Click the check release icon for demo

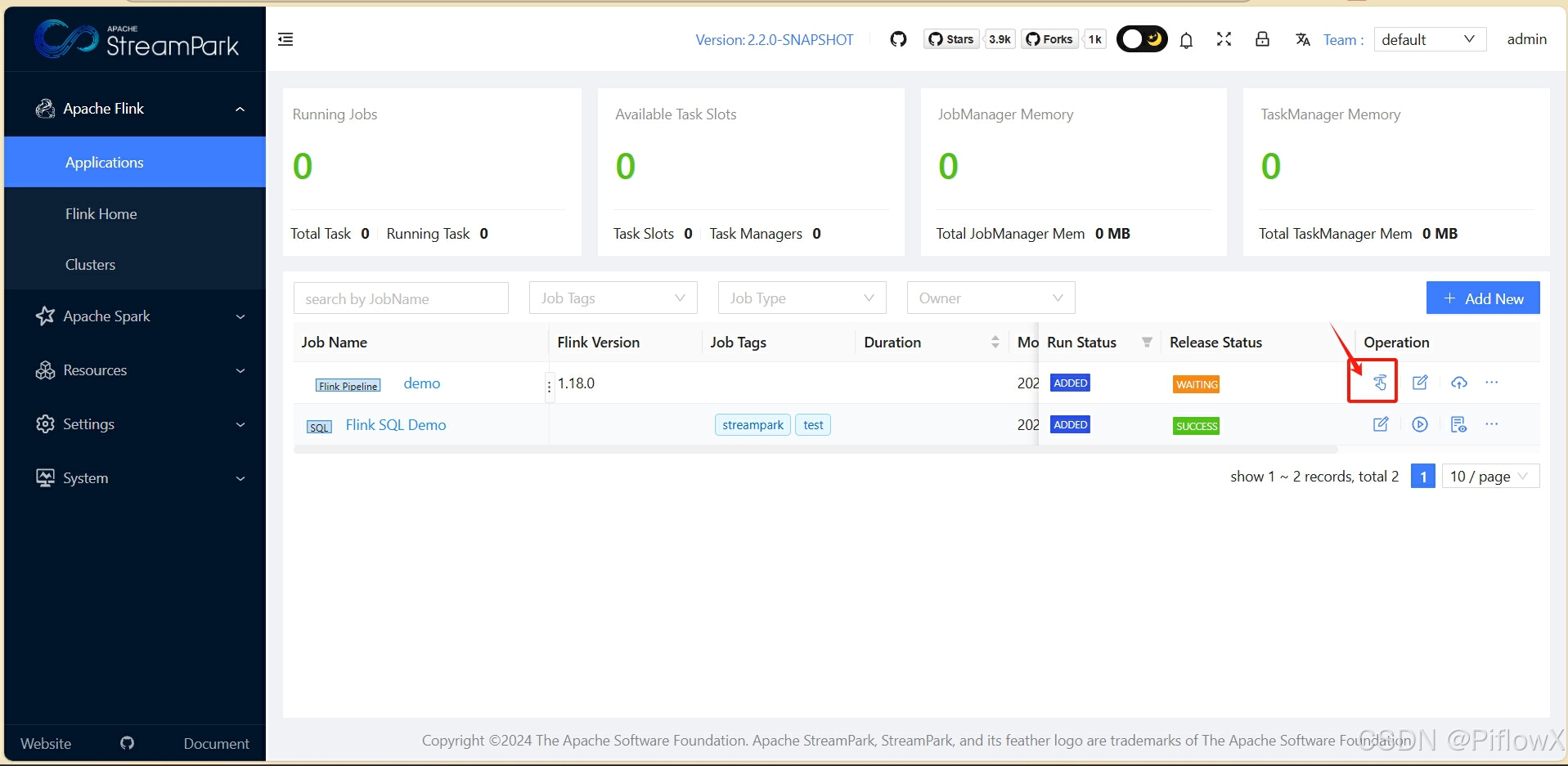pos(1380,383)
